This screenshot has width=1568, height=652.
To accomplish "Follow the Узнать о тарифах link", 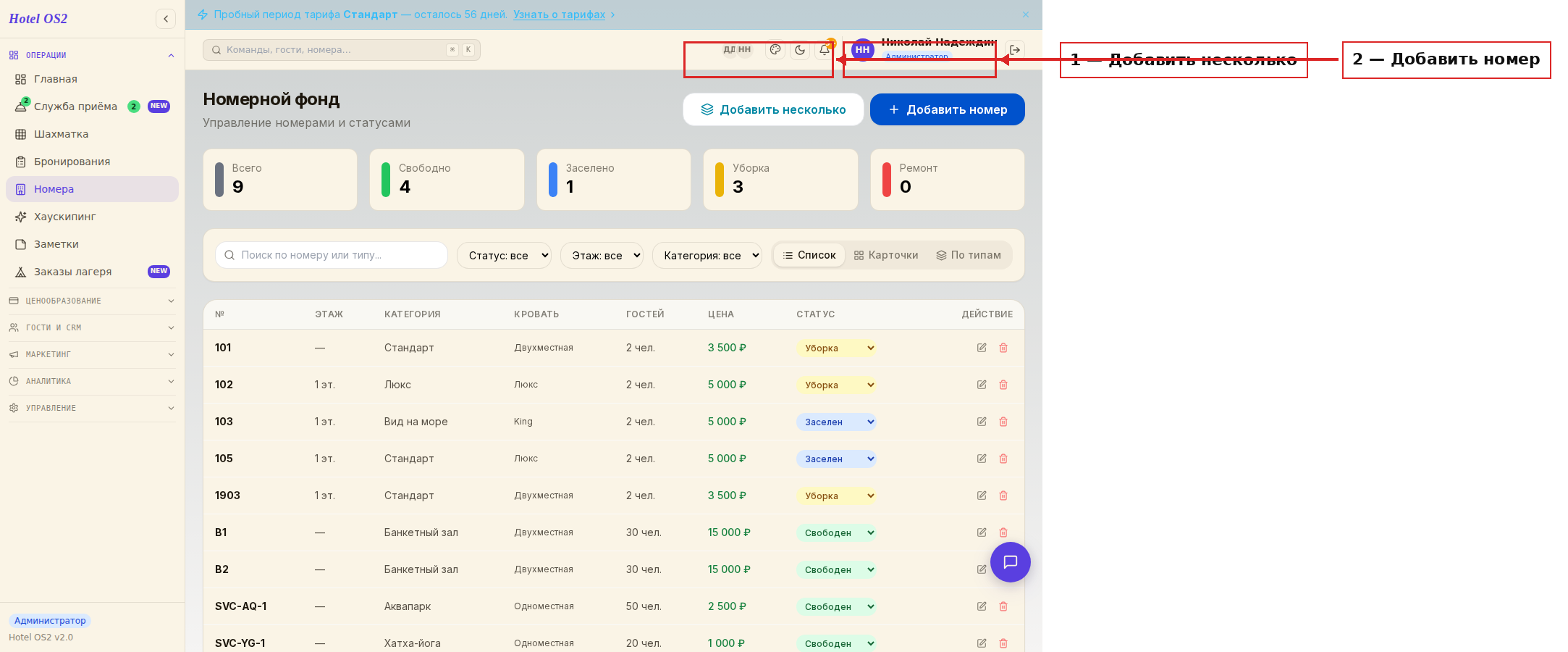I will coord(560,14).
